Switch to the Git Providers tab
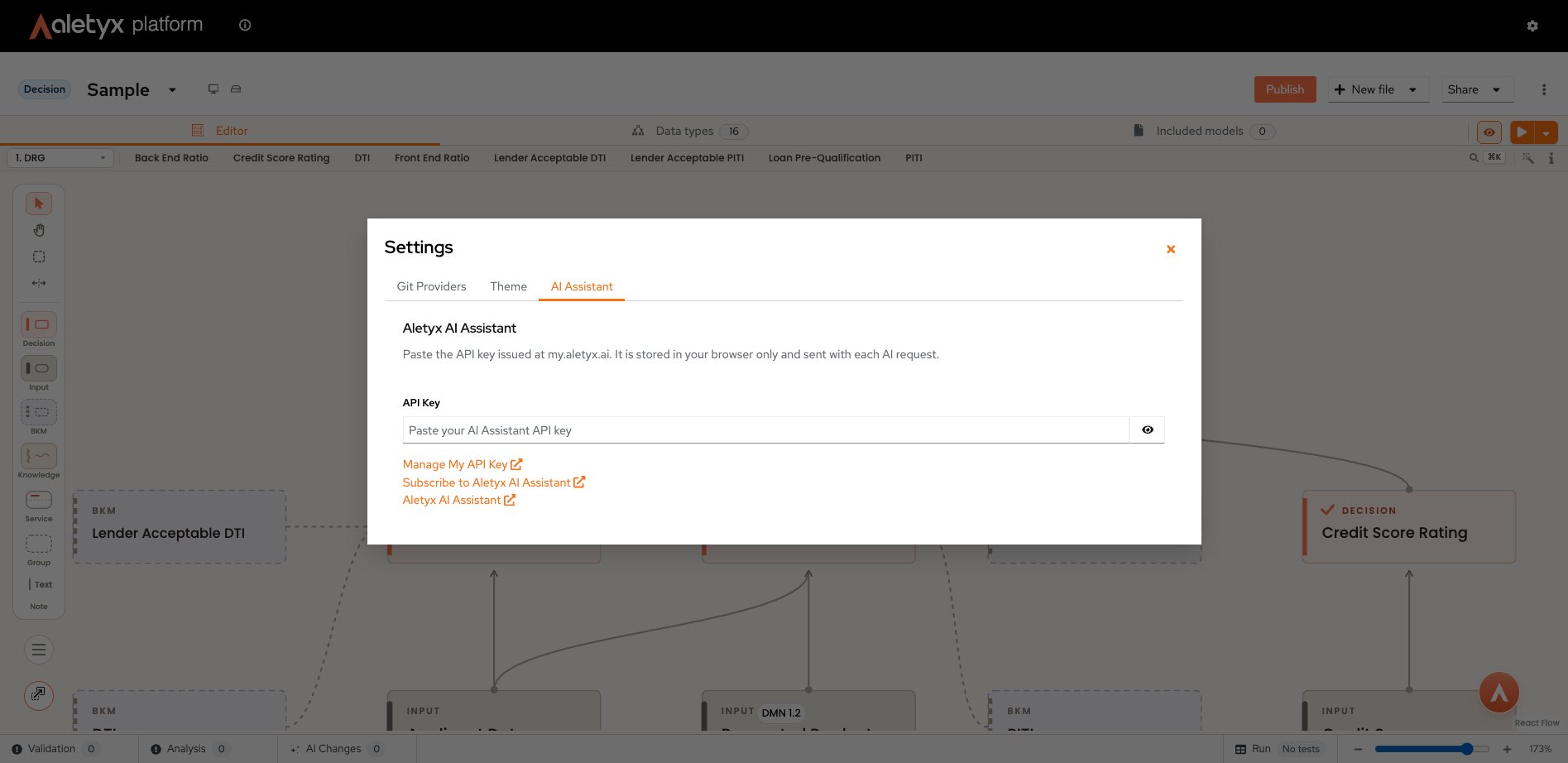 point(431,286)
